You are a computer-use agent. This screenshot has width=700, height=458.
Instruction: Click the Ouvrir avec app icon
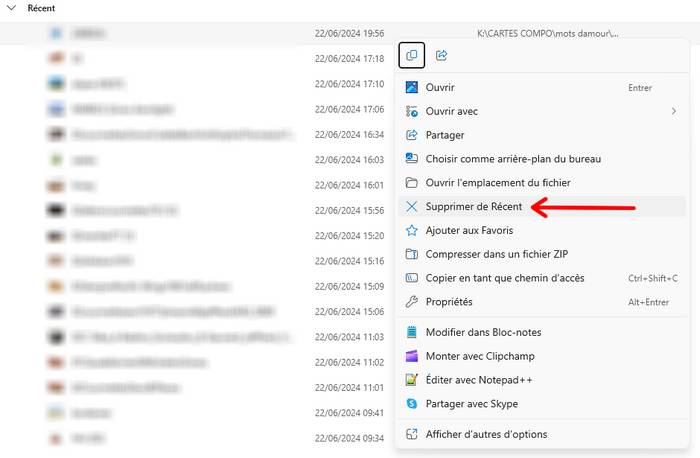pos(412,111)
